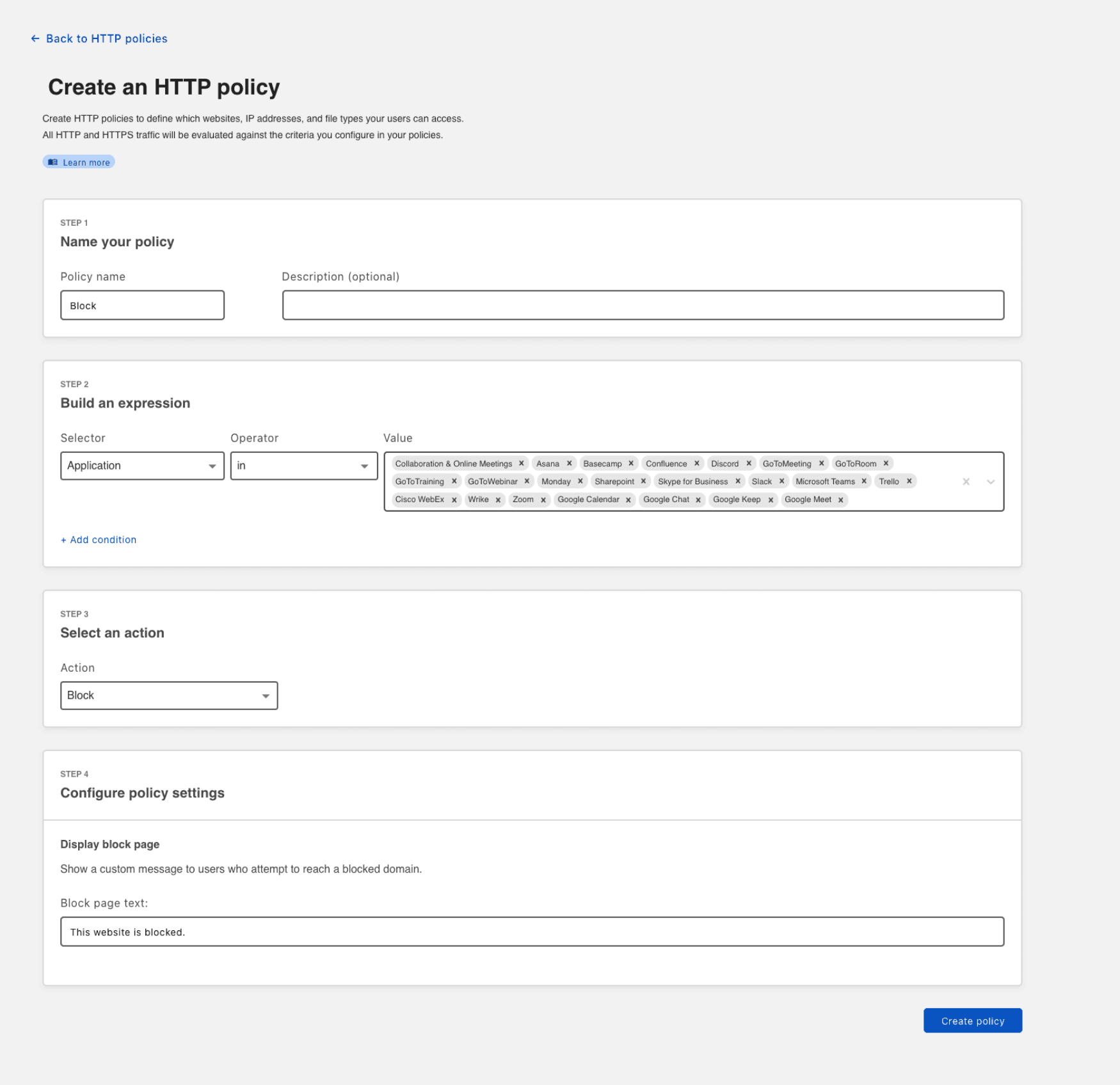
Task: Open the Selector dropdown showing Application
Action: [x=141, y=465]
